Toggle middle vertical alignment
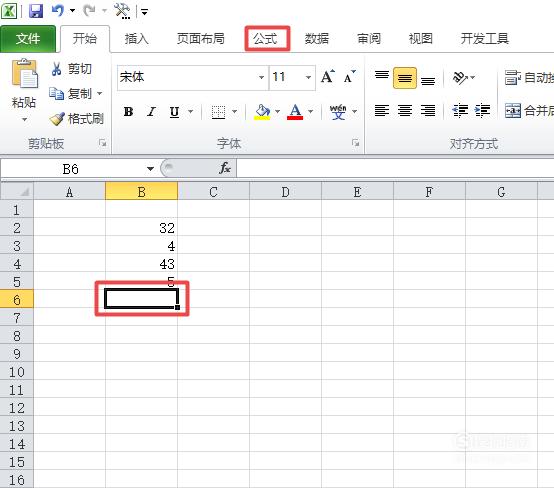The image size is (554, 488). [x=405, y=77]
